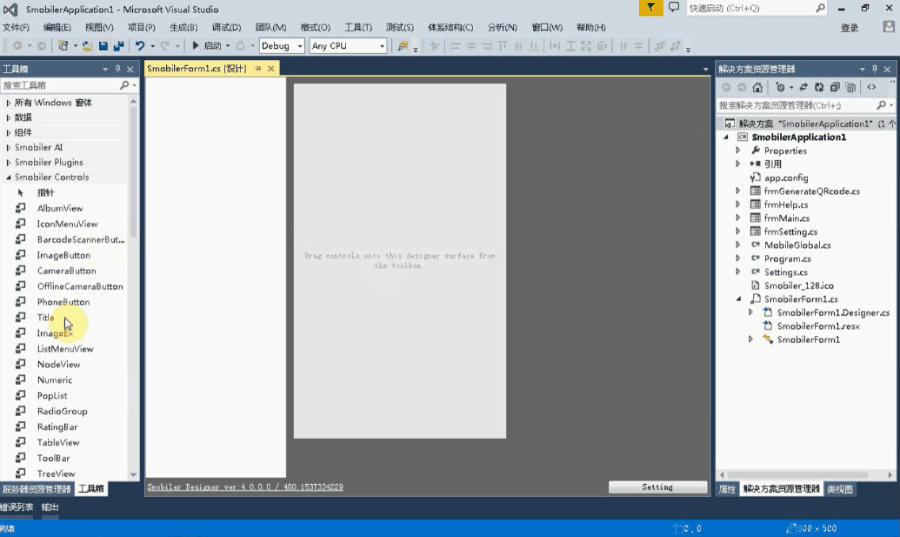The width and height of the screenshot is (900, 537).
Task: Click the Sync with Active Document icon
Action: coord(803,87)
